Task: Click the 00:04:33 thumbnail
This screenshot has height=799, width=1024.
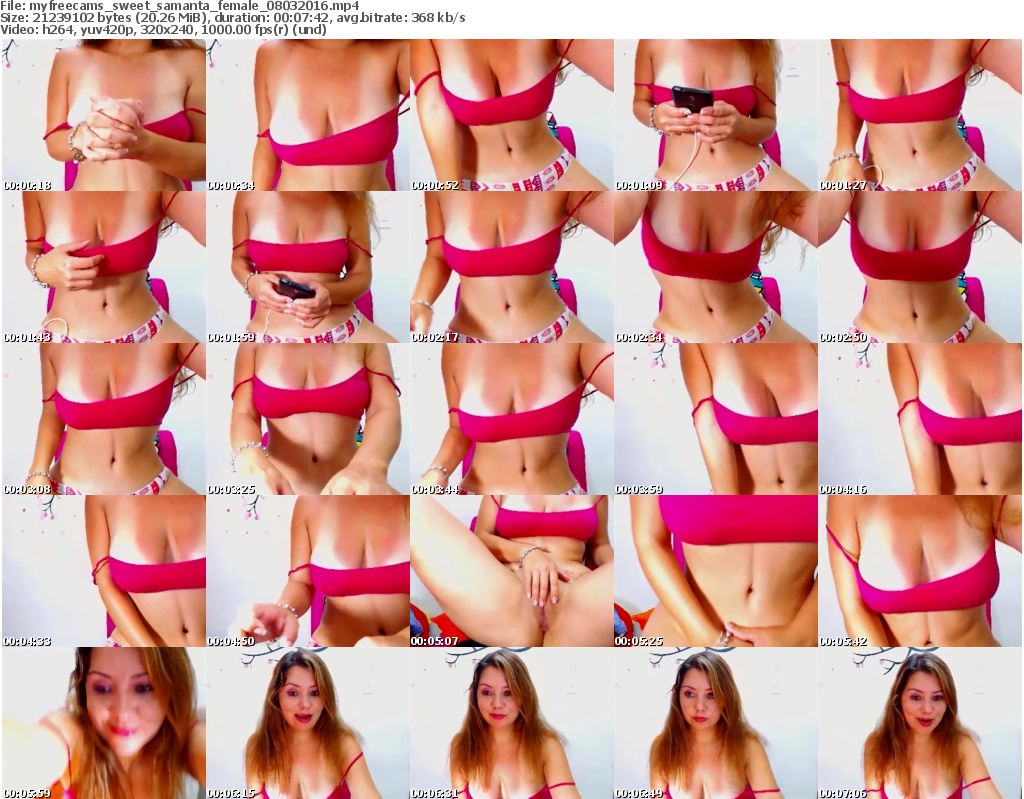Action: pyautogui.click(x=104, y=571)
